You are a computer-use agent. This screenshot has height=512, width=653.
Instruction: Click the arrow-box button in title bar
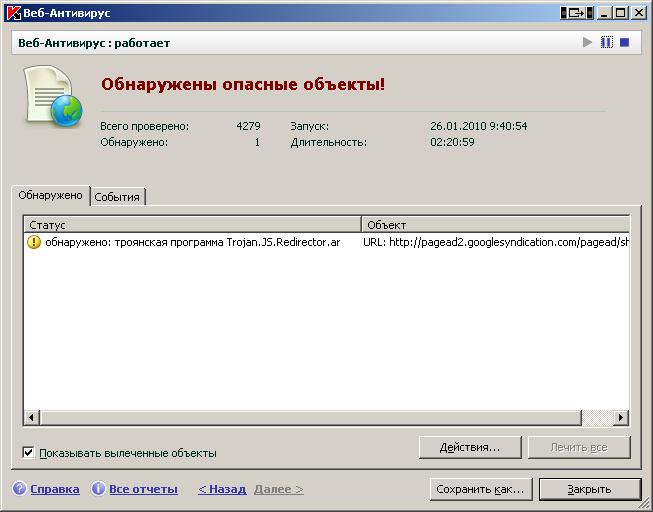(576, 13)
